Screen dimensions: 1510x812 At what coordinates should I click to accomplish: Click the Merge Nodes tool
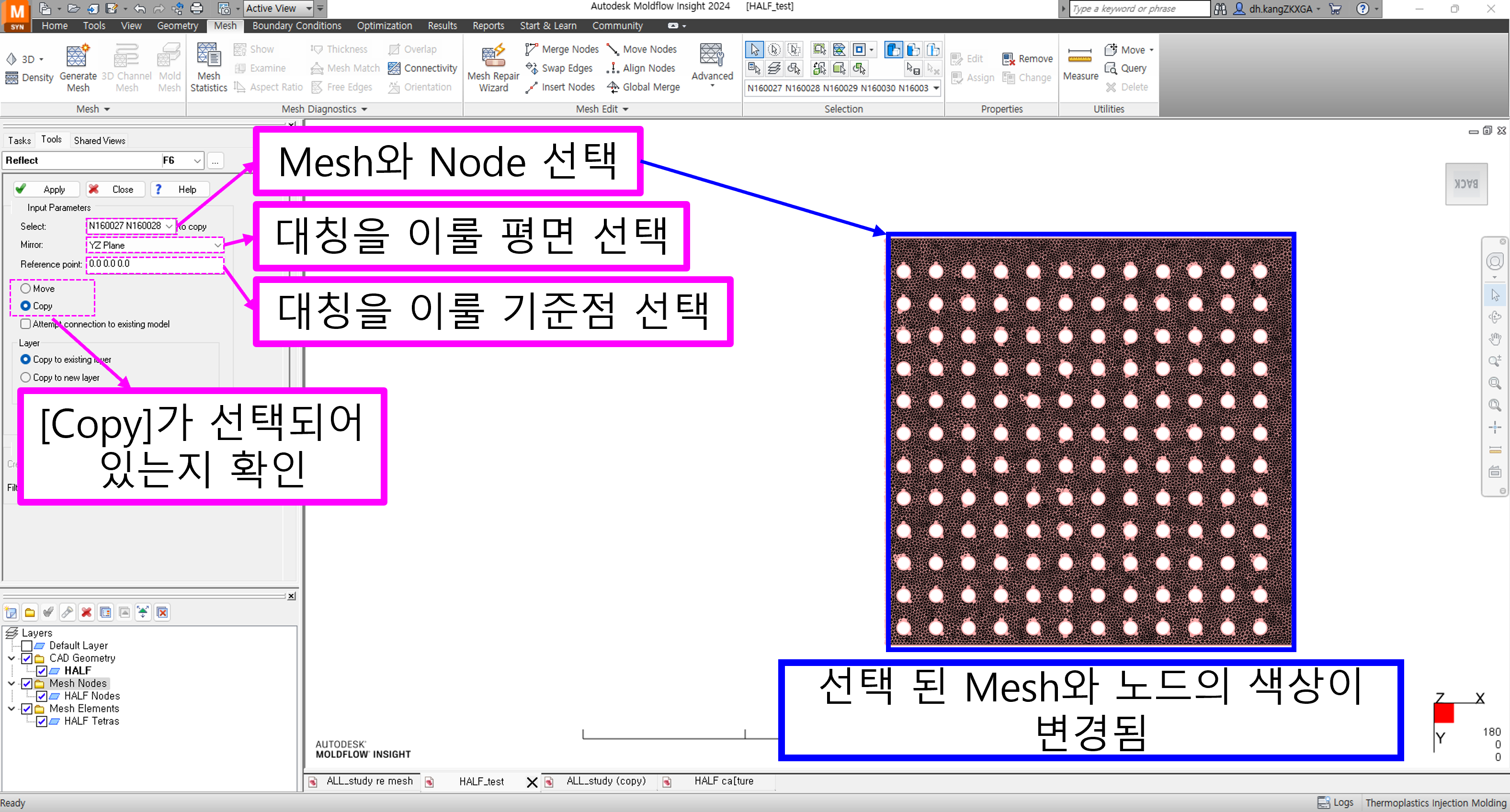pyautogui.click(x=562, y=49)
